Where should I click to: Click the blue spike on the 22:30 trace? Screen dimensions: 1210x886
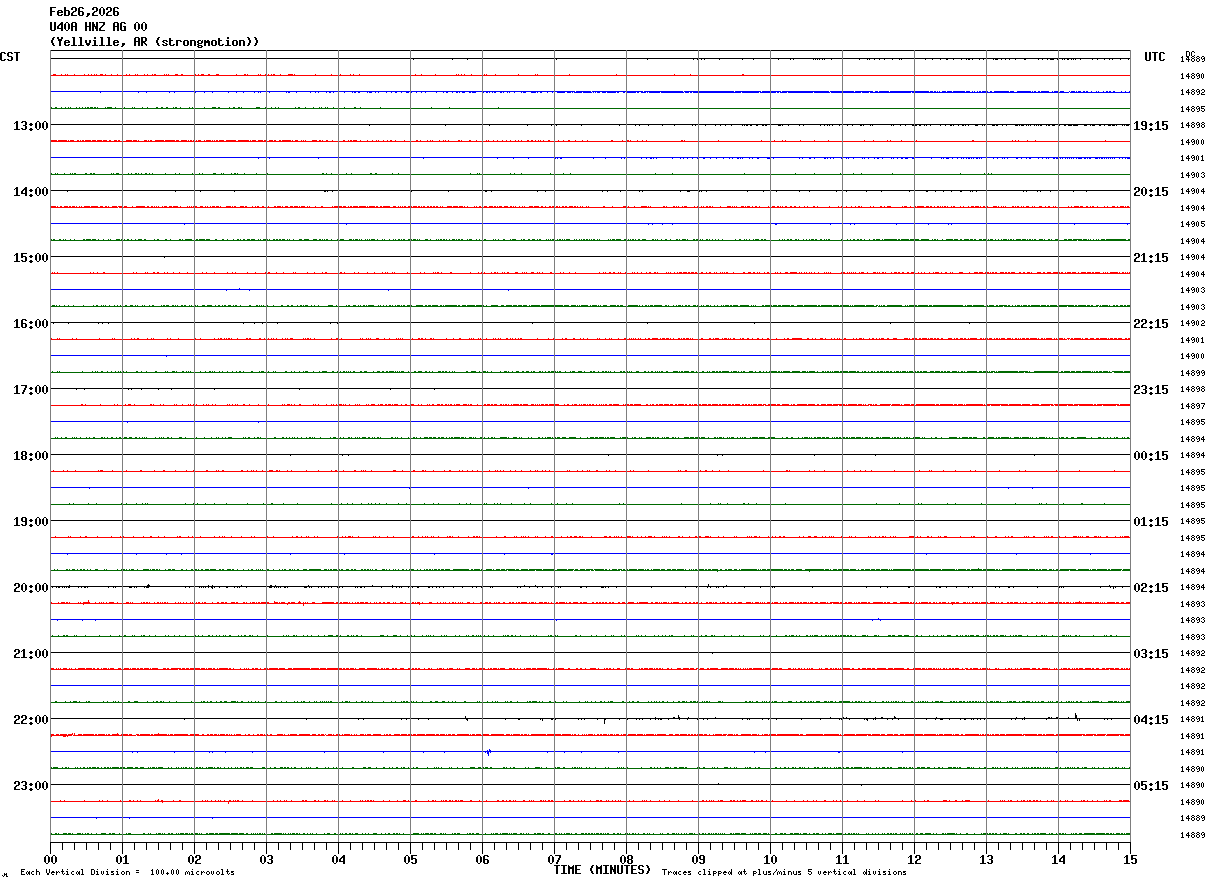click(x=488, y=752)
